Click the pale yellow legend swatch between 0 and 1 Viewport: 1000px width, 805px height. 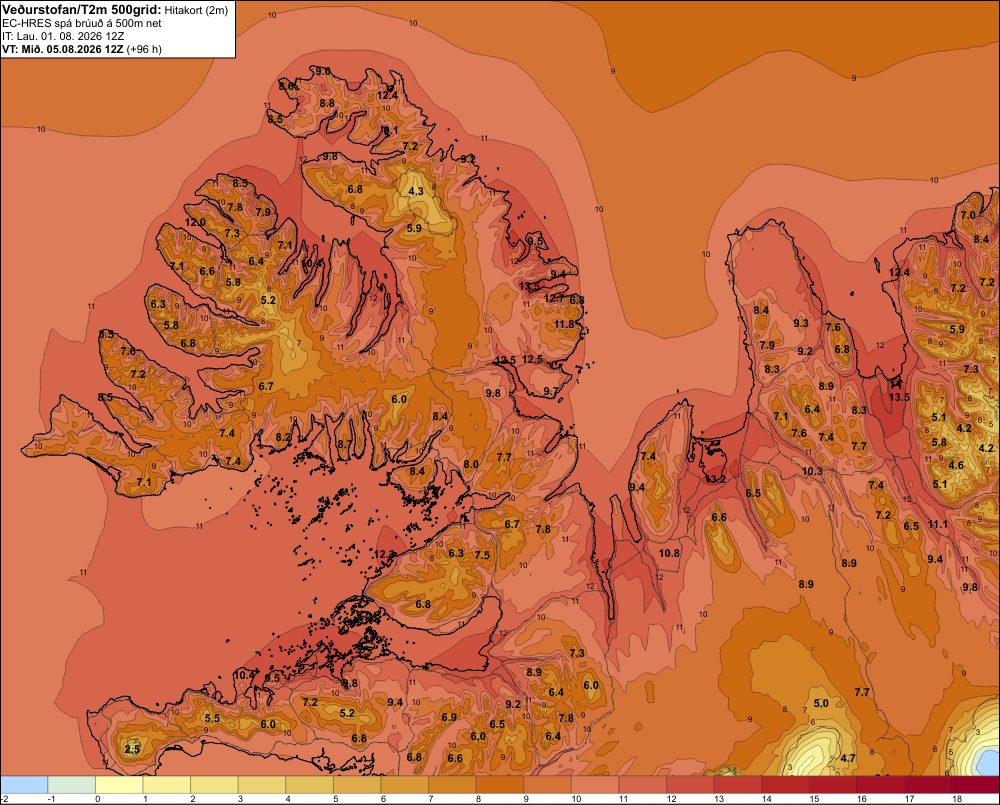click(x=119, y=785)
